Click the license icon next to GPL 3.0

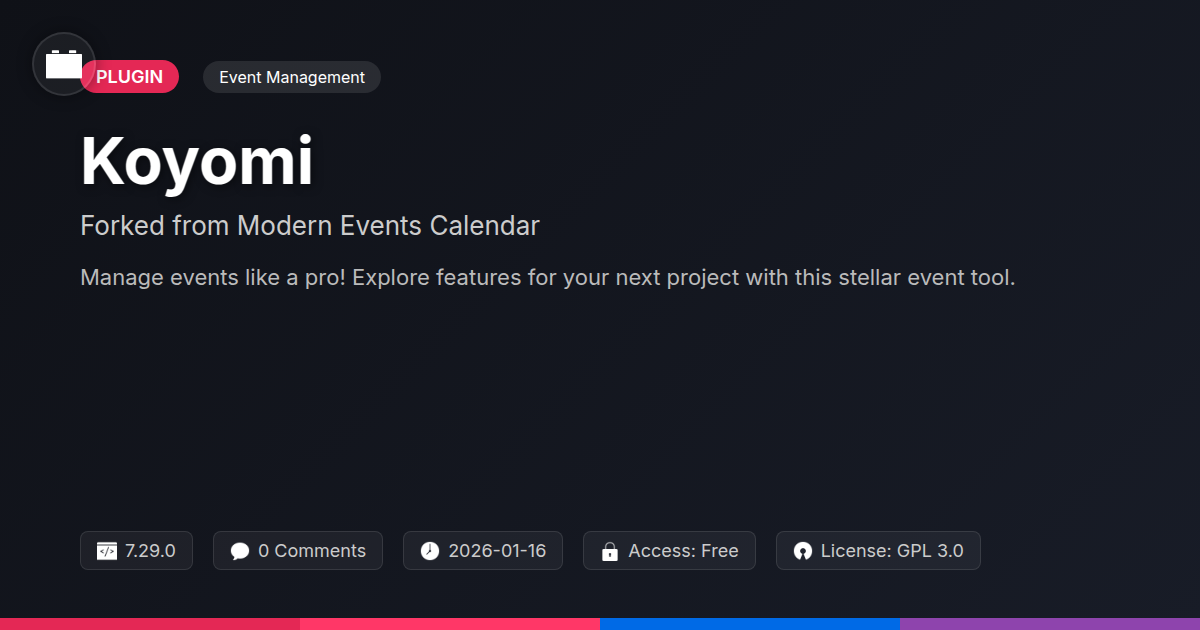pos(802,551)
